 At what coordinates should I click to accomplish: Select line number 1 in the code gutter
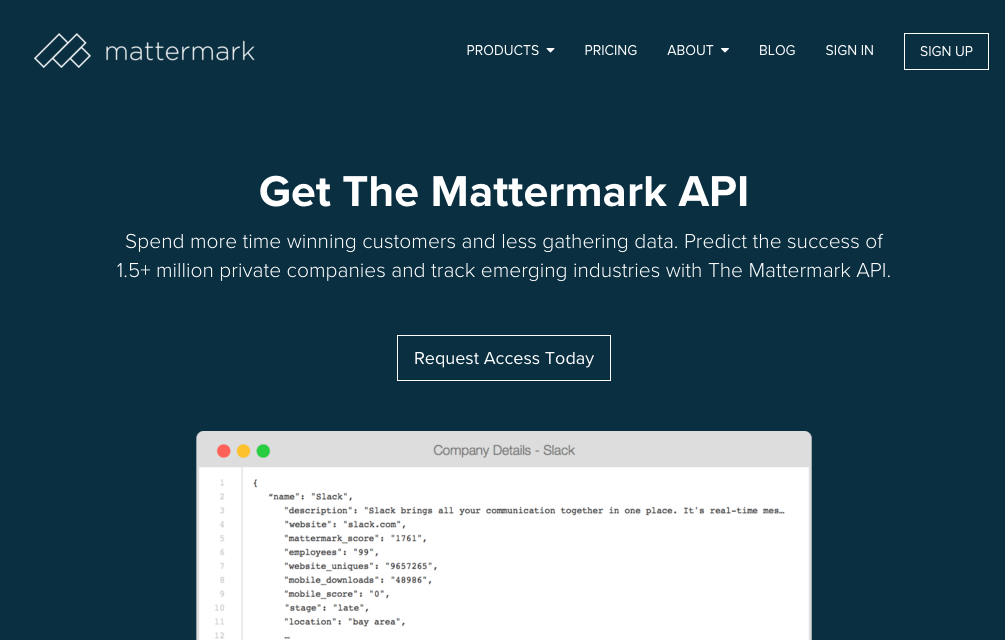[221, 483]
